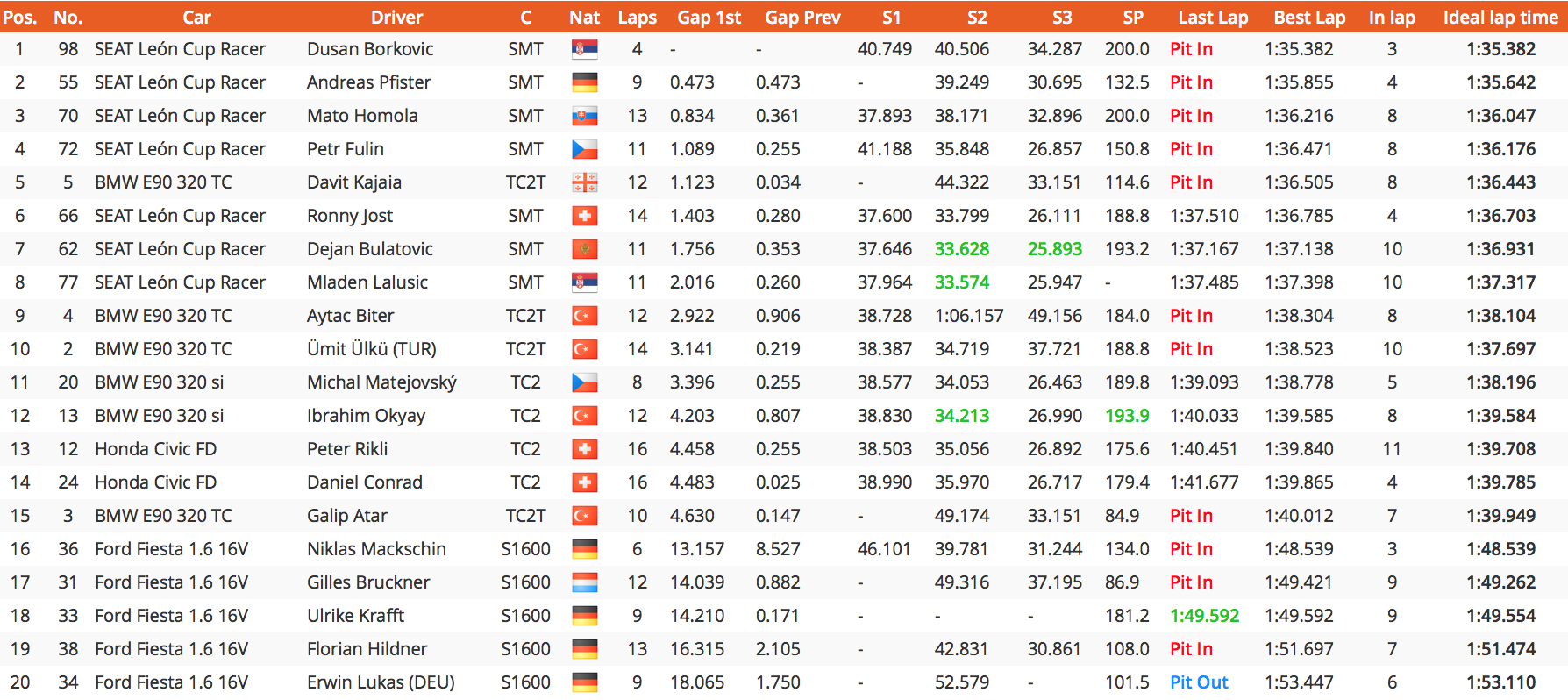This screenshot has width=1568, height=700.
Task: Sort by the Pos. column header
Action: point(20,18)
